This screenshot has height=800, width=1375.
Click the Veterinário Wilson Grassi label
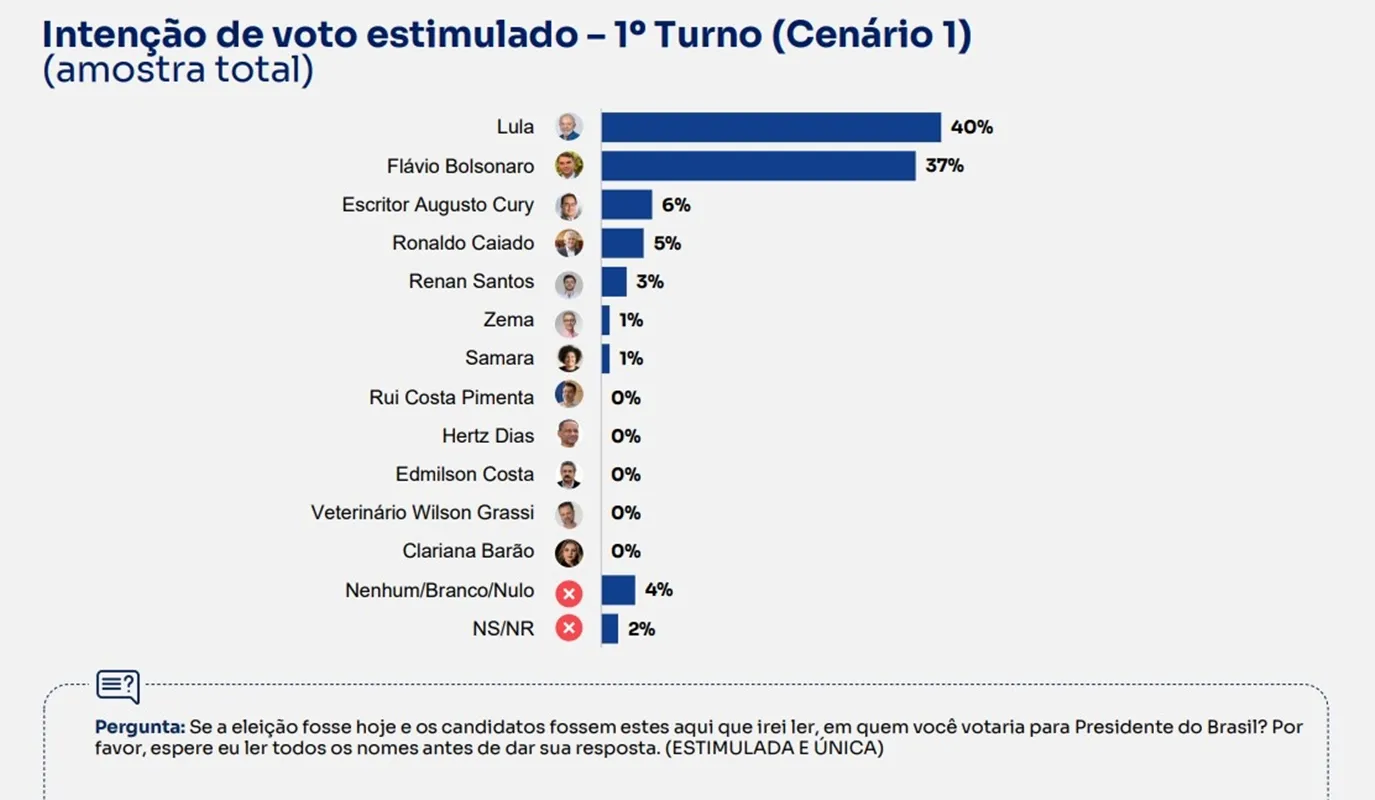click(423, 513)
